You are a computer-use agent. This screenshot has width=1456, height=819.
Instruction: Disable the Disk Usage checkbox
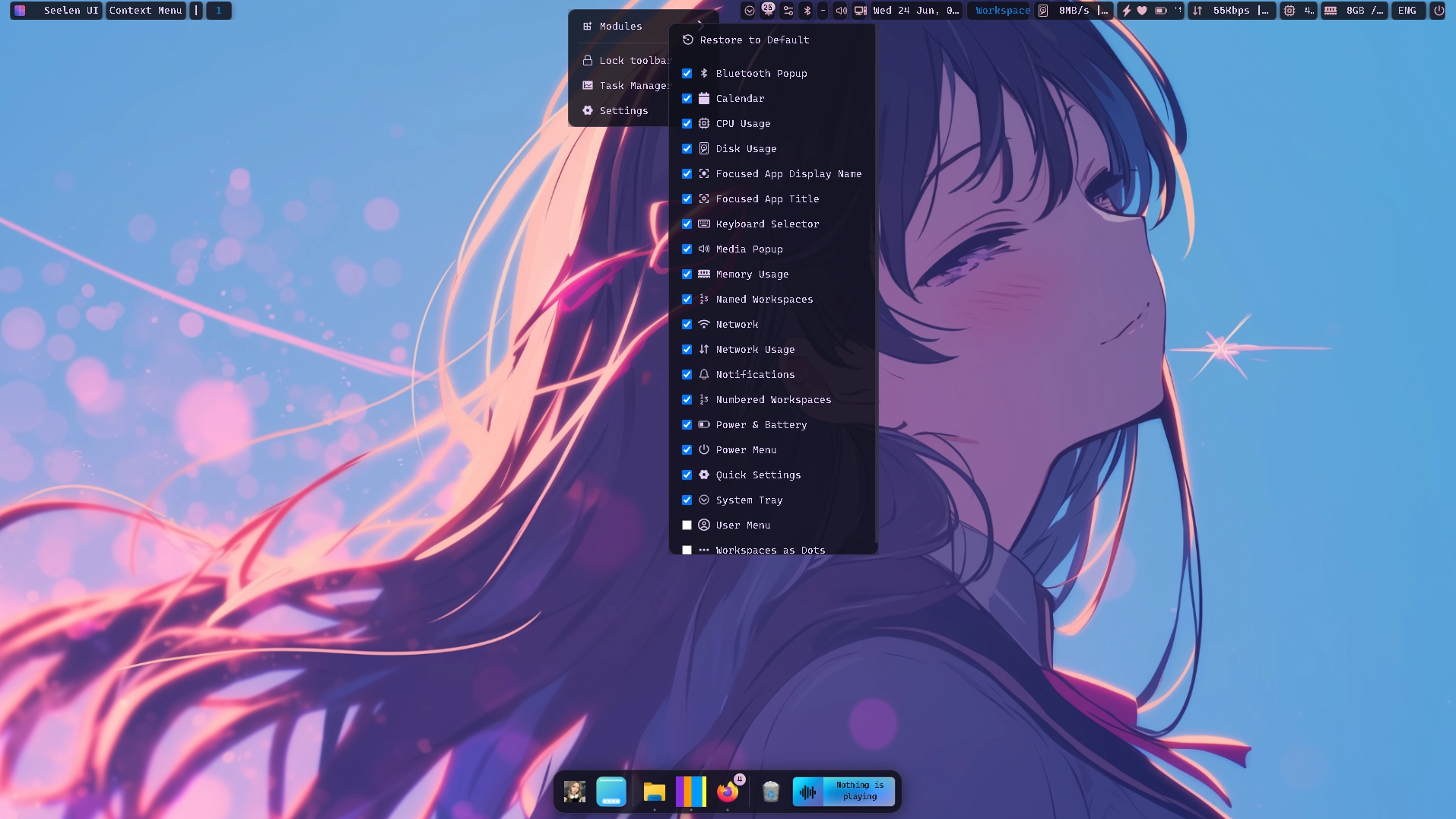pos(687,148)
